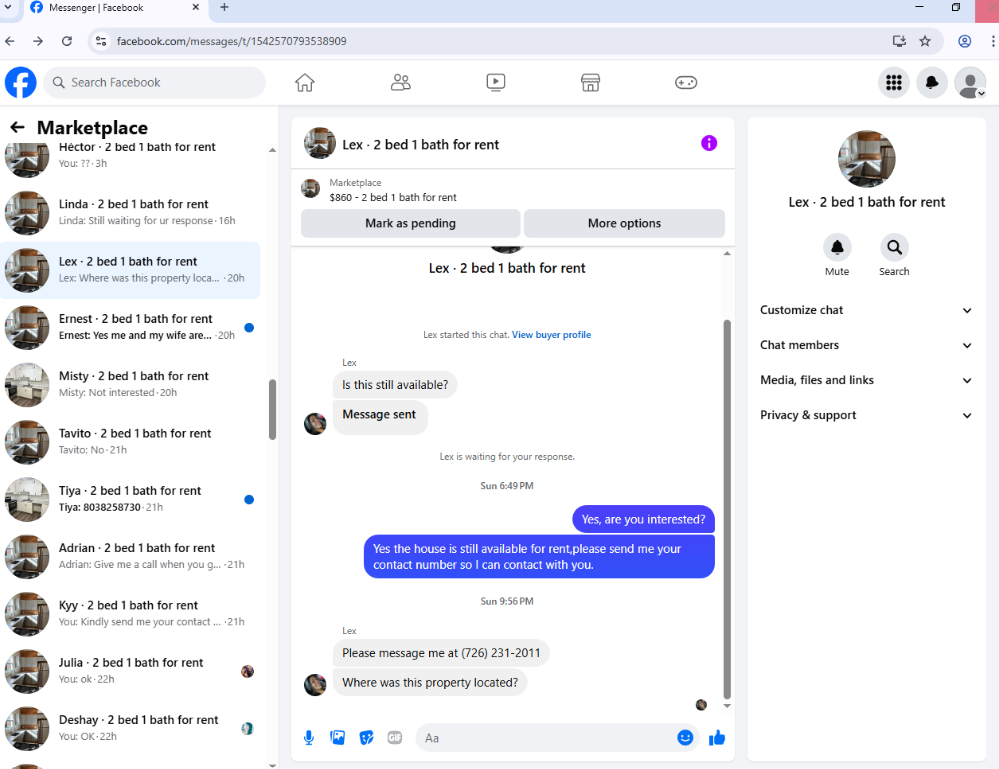Open a new browser tab with plus button
The image size is (999, 769).
pyautogui.click(x=224, y=8)
